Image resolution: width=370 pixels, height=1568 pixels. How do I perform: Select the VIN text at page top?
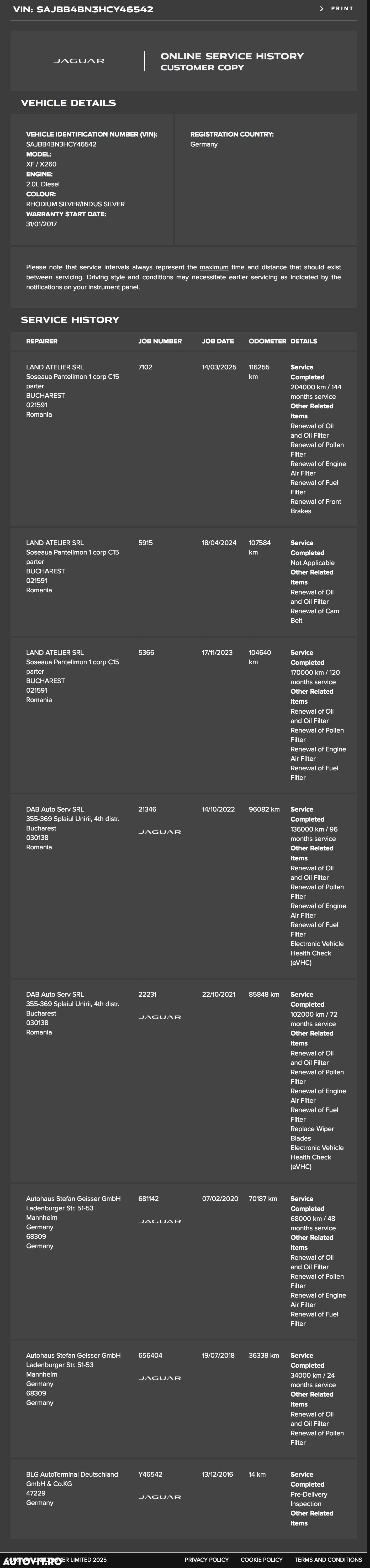coord(83,9)
